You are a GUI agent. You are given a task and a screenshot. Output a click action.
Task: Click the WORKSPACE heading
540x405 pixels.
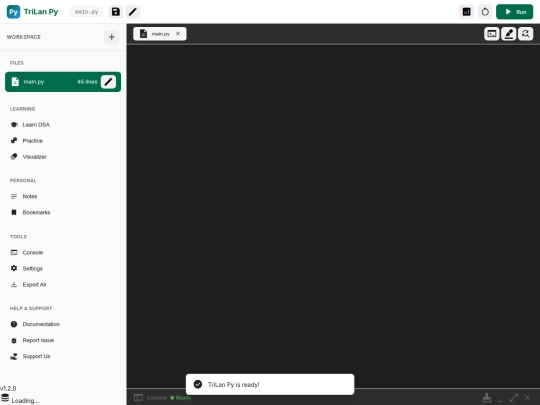[x=24, y=37]
